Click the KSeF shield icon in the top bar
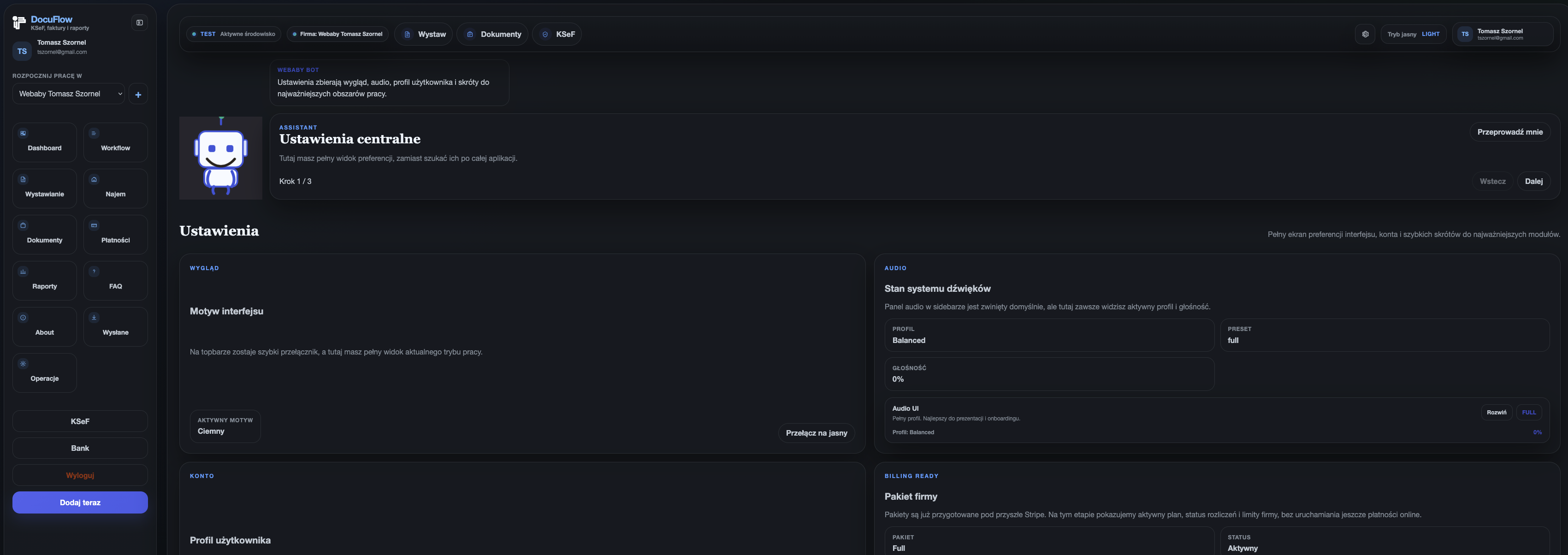The image size is (1568, 555). pos(545,34)
